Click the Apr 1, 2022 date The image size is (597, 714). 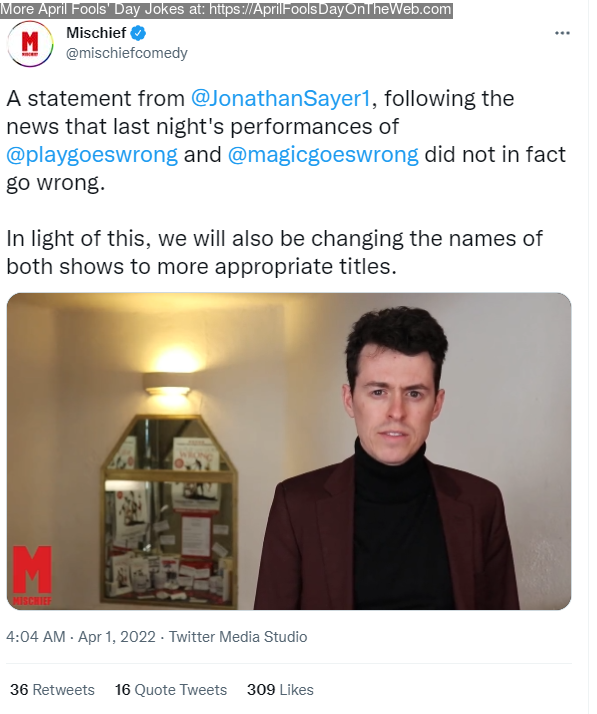[117, 636]
